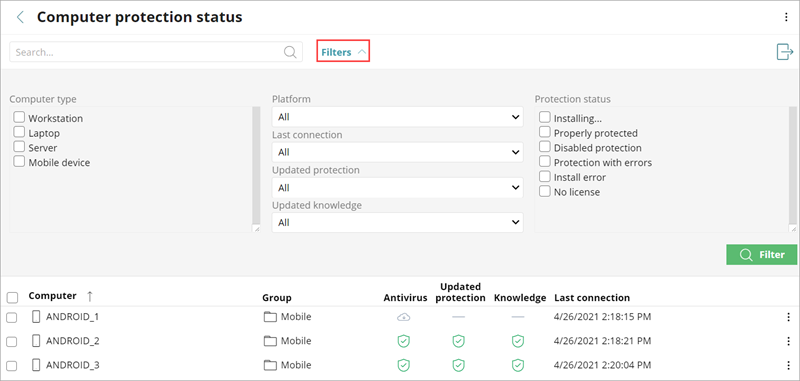This screenshot has height=381, width=800.
Task: Open the Updated protection dropdown
Action: (x=397, y=188)
